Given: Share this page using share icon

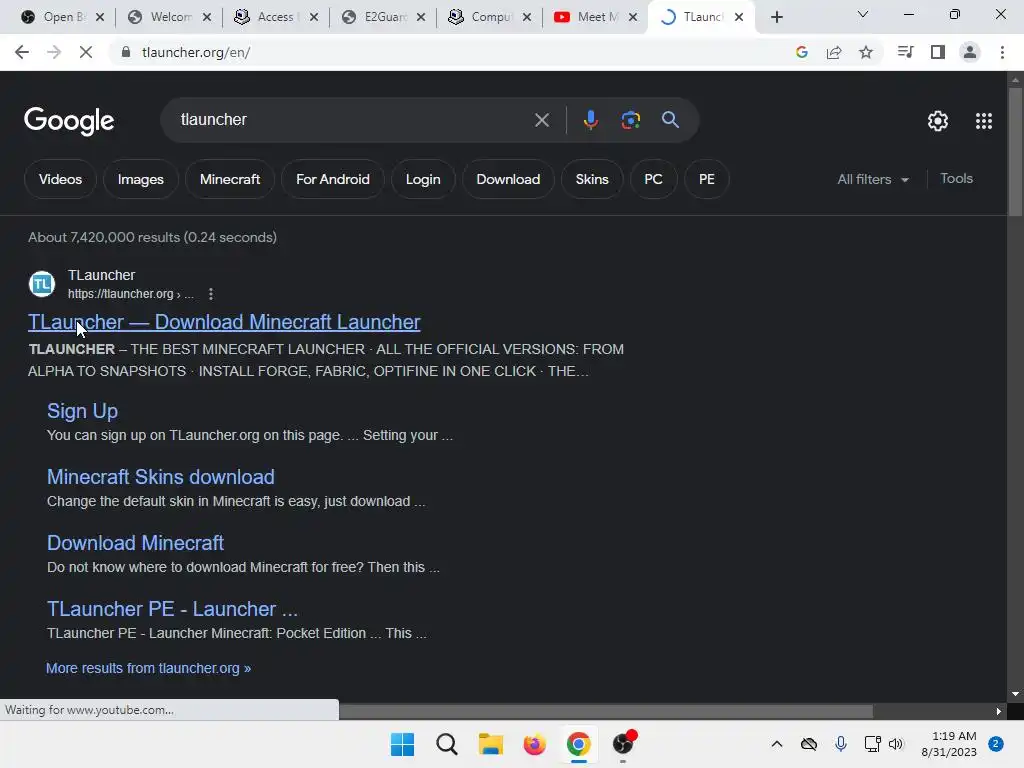Looking at the screenshot, I should pos(834,52).
